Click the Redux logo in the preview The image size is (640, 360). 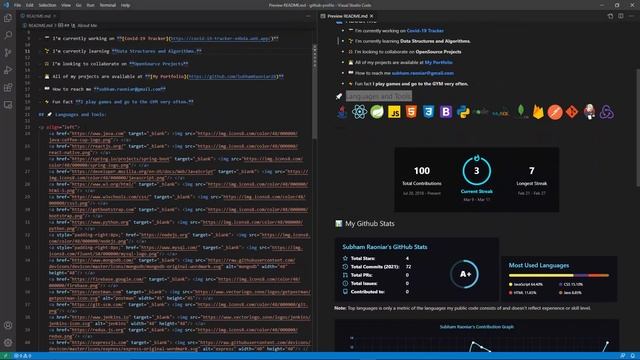(x=606, y=112)
